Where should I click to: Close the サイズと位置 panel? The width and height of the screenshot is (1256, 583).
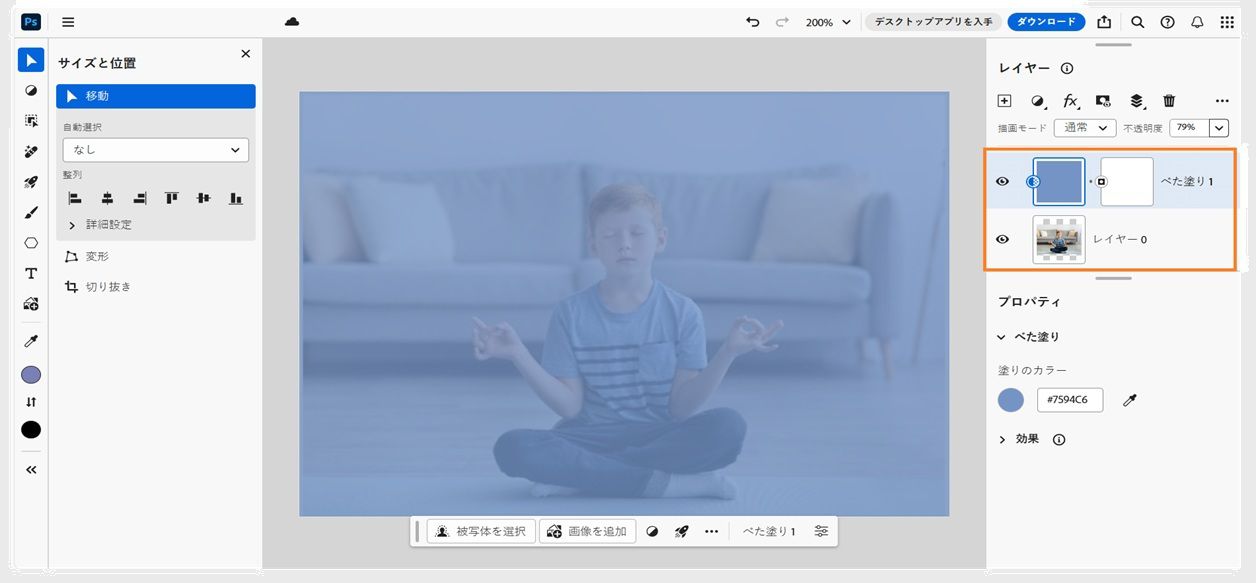pos(246,54)
